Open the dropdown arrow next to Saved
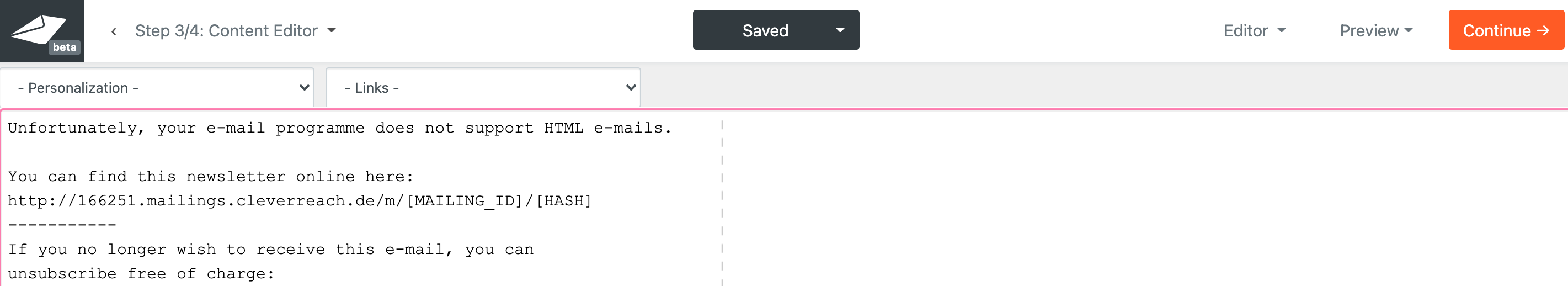The image size is (1568, 286). [x=840, y=30]
